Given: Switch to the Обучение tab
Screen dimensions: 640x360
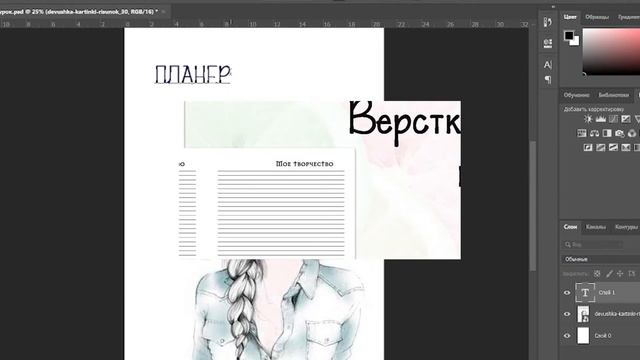Looking at the screenshot, I should click(x=576, y=95).
